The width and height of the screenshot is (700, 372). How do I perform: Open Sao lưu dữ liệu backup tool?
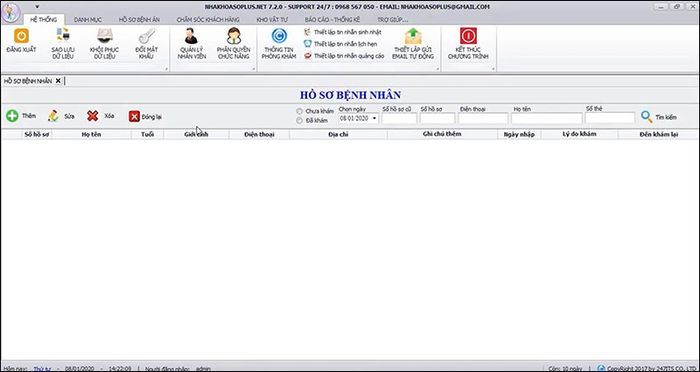tap(63, 44)
